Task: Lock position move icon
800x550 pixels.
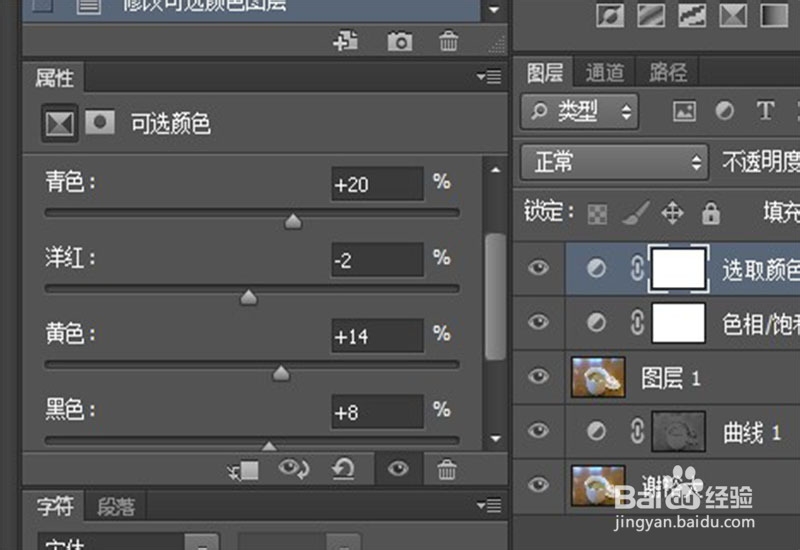Action: click(x=672, y=213)
